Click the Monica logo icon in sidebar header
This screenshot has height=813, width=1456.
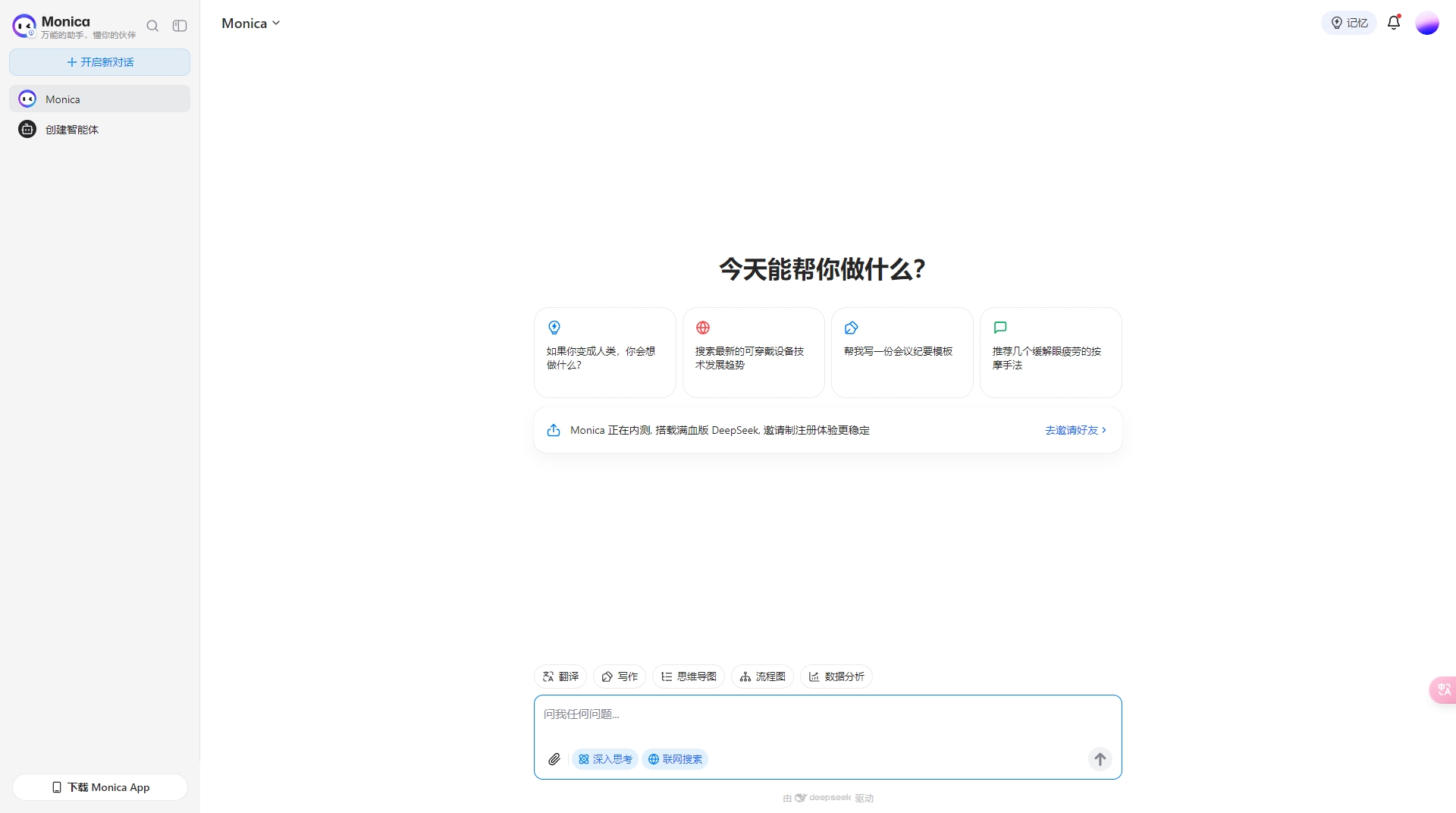pos(24,26)
